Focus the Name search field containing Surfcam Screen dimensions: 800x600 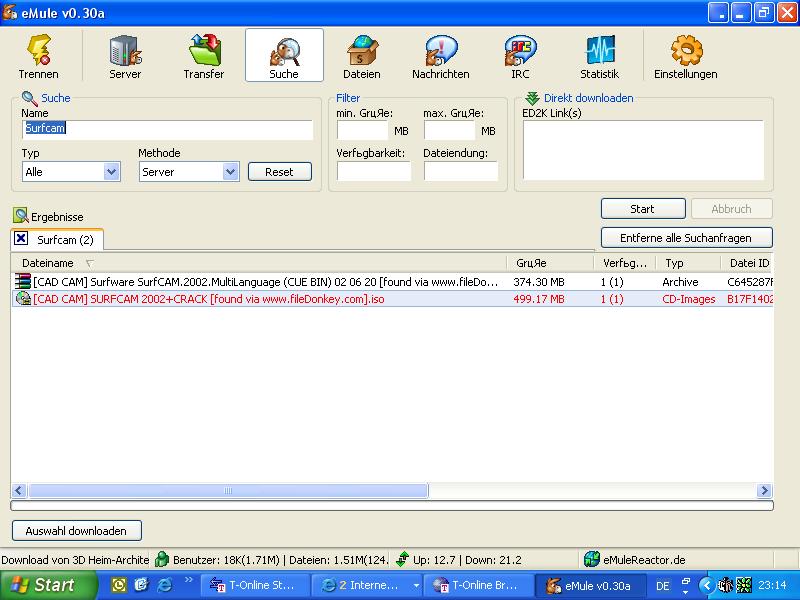(167, 129)
